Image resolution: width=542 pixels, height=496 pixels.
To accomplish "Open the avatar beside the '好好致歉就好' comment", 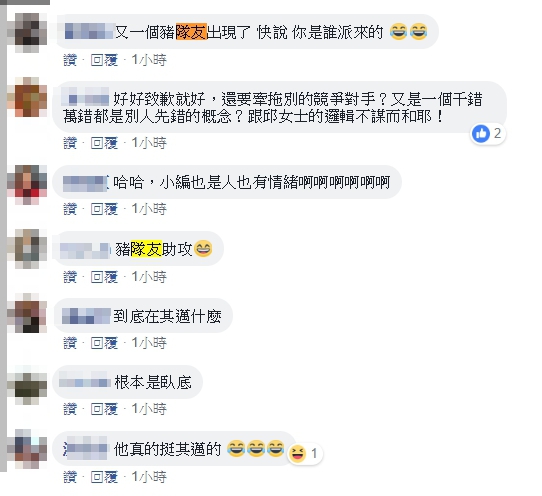I will pyautogui.click(x=27, y=97).
